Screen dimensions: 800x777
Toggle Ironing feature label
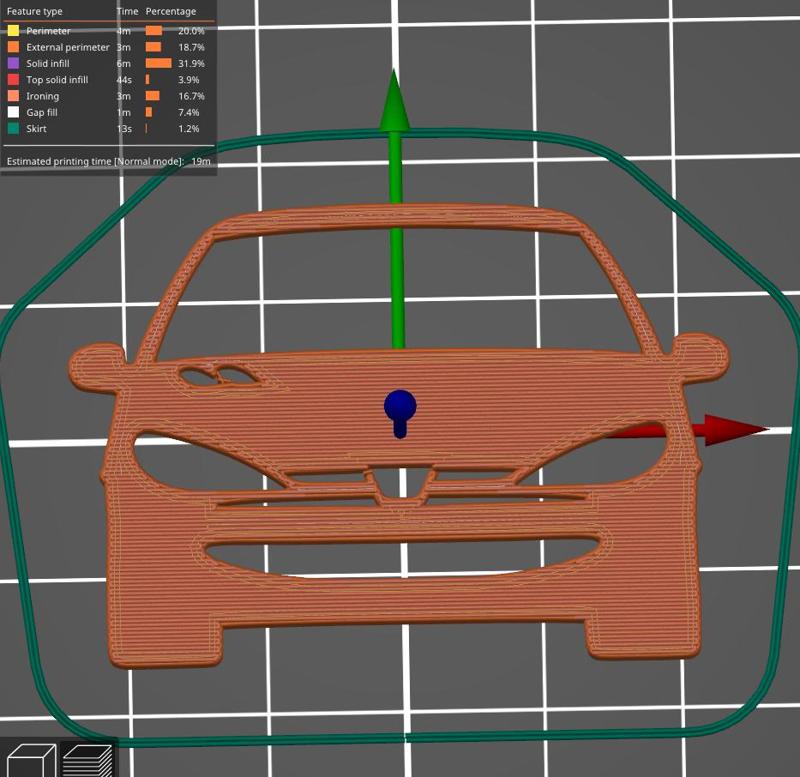click(43, 96)
